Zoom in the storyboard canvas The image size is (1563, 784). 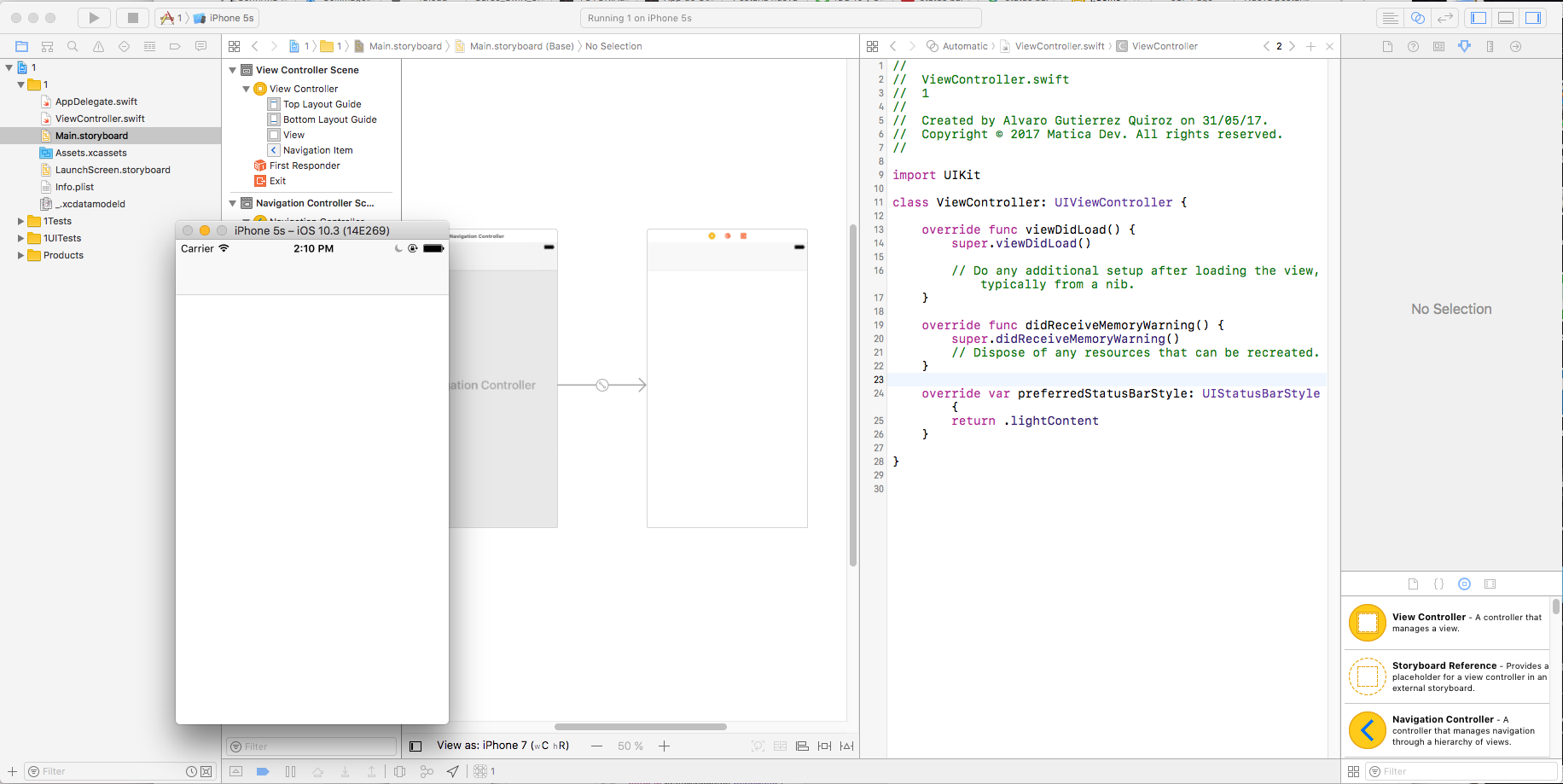point(664,746)
